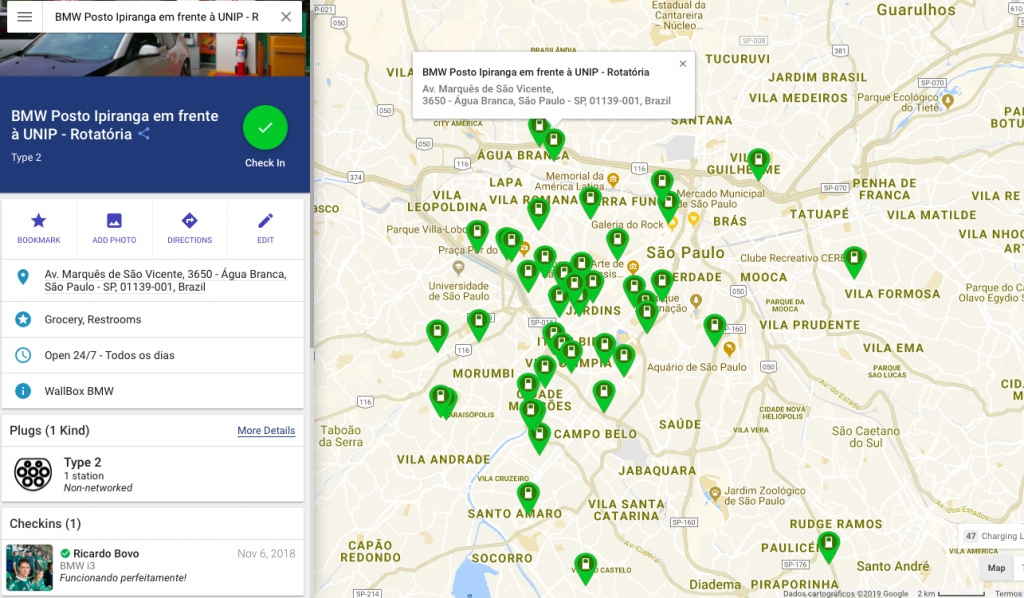
Task: Click the search field with BMW Posto text
Action: tap(157, 17)
